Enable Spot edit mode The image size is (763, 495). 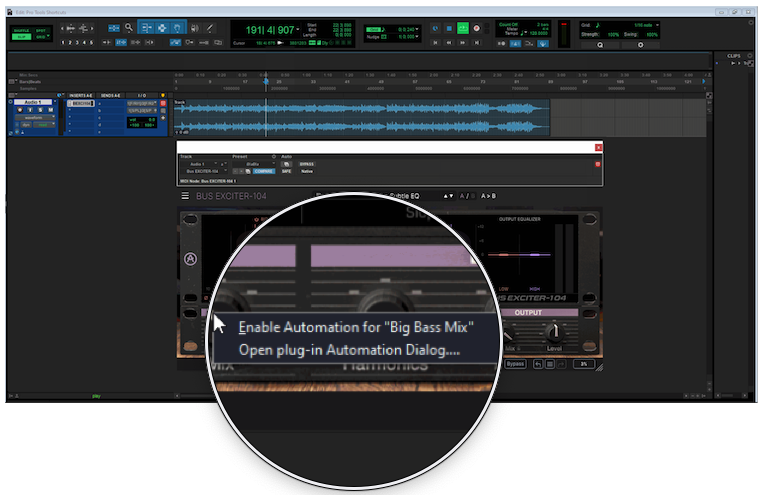pyautogui.click(x=41, y=30)
